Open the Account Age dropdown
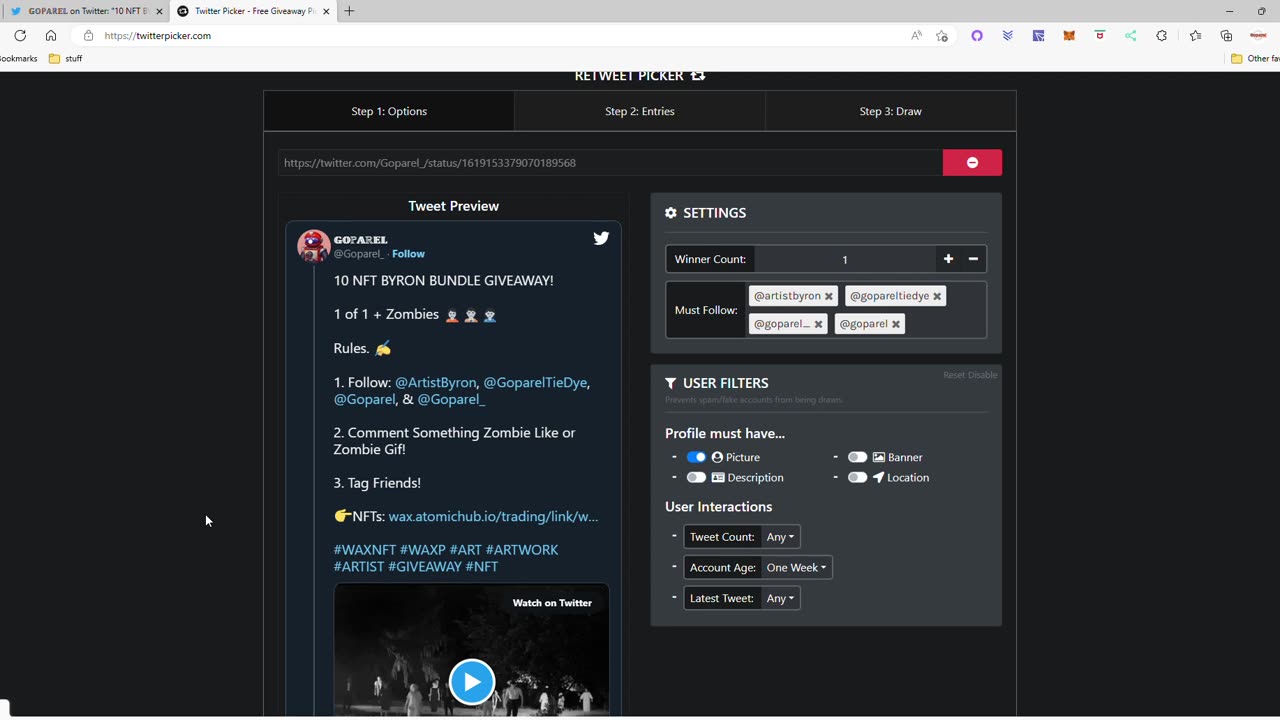This screenshot has width=1280, height=720. tap(796, 568)
